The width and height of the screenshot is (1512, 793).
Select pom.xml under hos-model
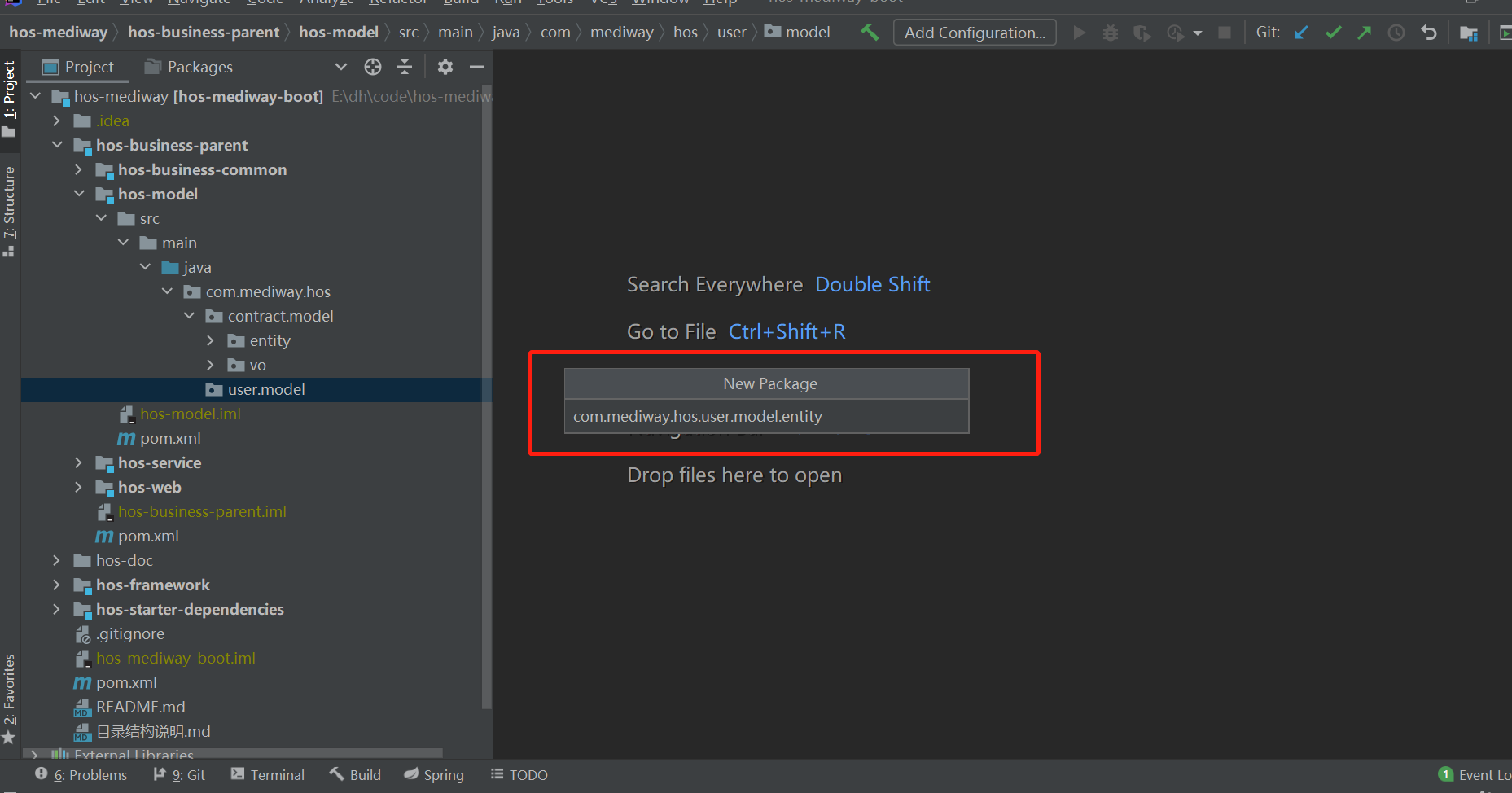pos(169,438)
